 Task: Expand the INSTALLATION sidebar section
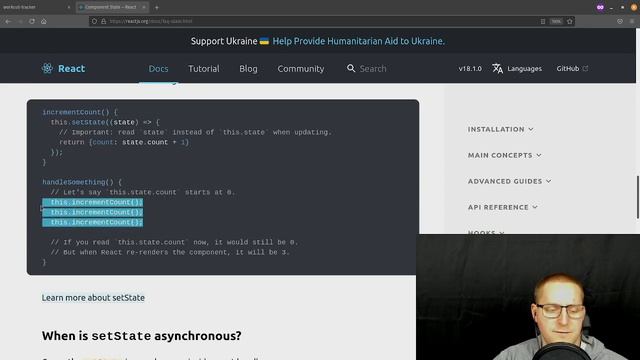click(x=500, y=129)
